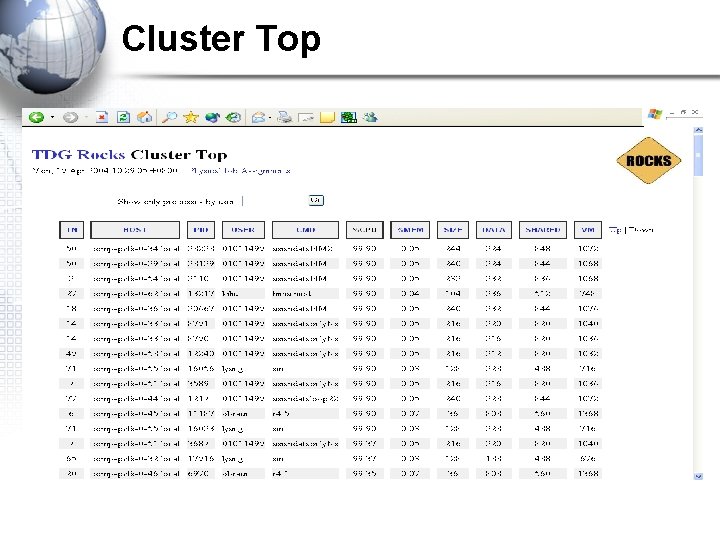Open Search with the magnifying glass icon
720x540 pixels.
169,118
